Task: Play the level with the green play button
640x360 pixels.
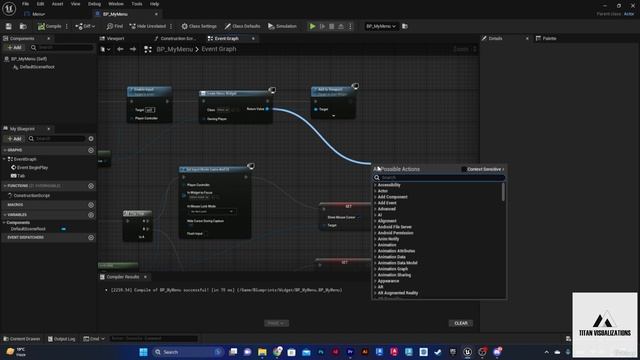Action: 313,26
